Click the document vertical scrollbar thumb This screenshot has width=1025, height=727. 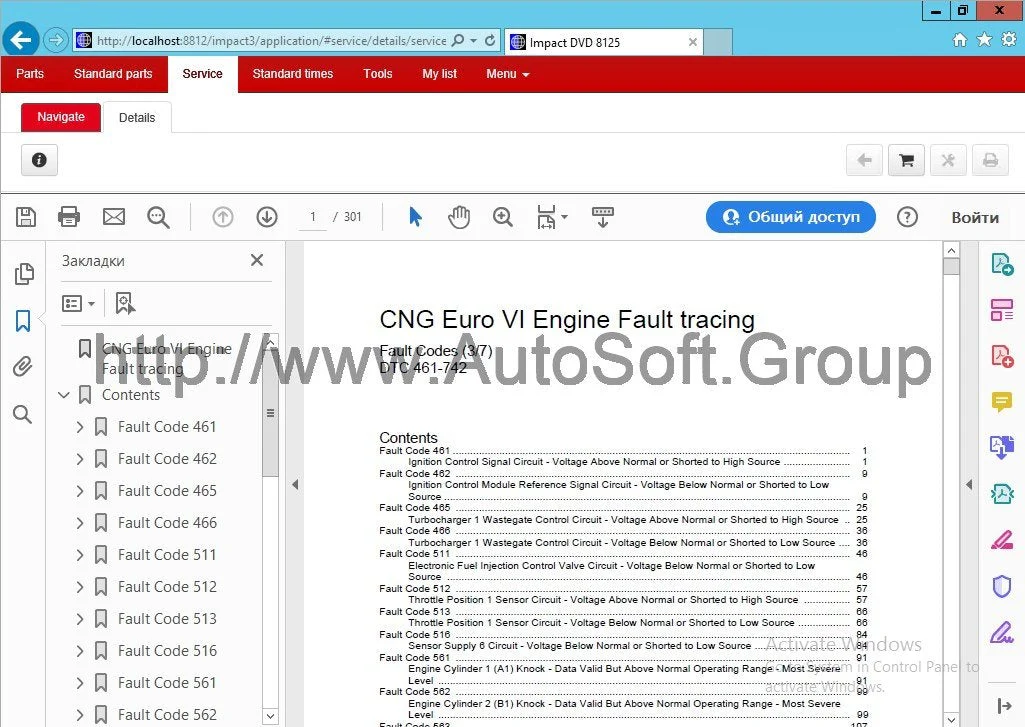pyautogui.click(x=950, y=266)
